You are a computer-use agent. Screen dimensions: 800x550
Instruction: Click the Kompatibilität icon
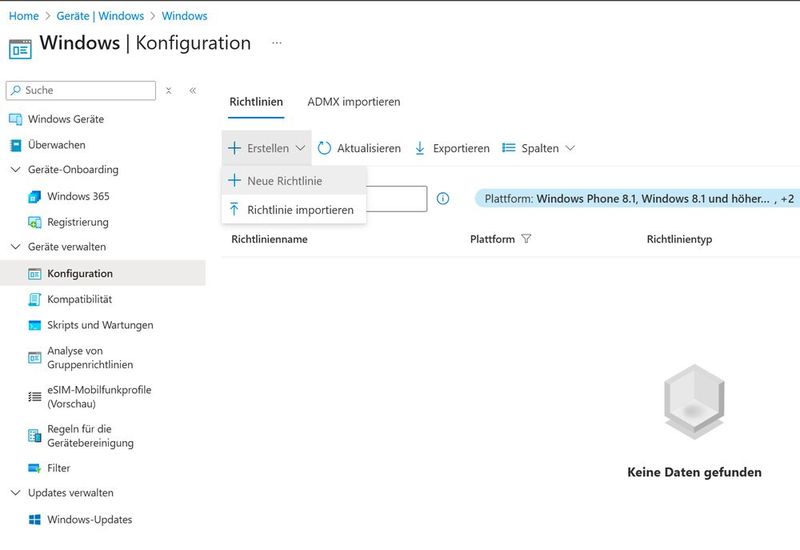pyautogui.click(x=34, y=299)
